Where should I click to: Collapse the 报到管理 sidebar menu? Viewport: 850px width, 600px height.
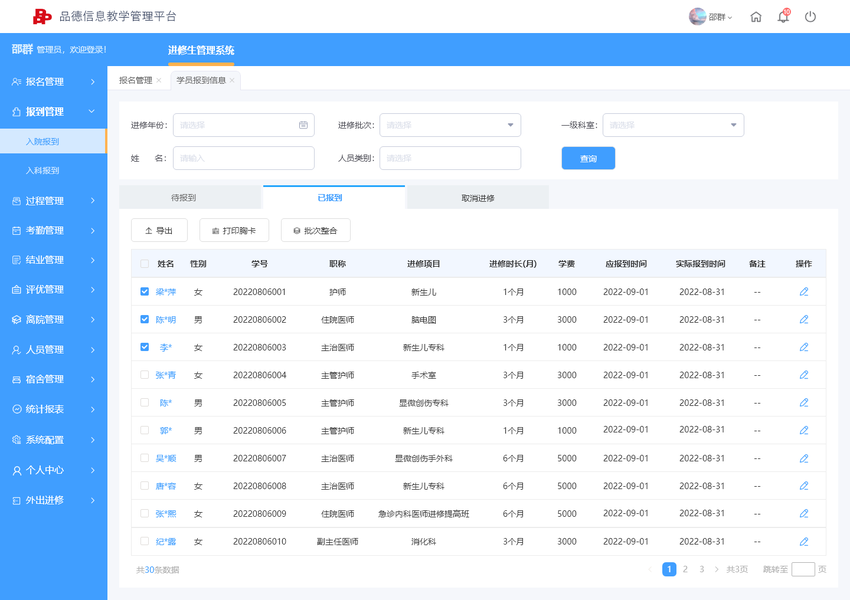[x=53, y=112]
